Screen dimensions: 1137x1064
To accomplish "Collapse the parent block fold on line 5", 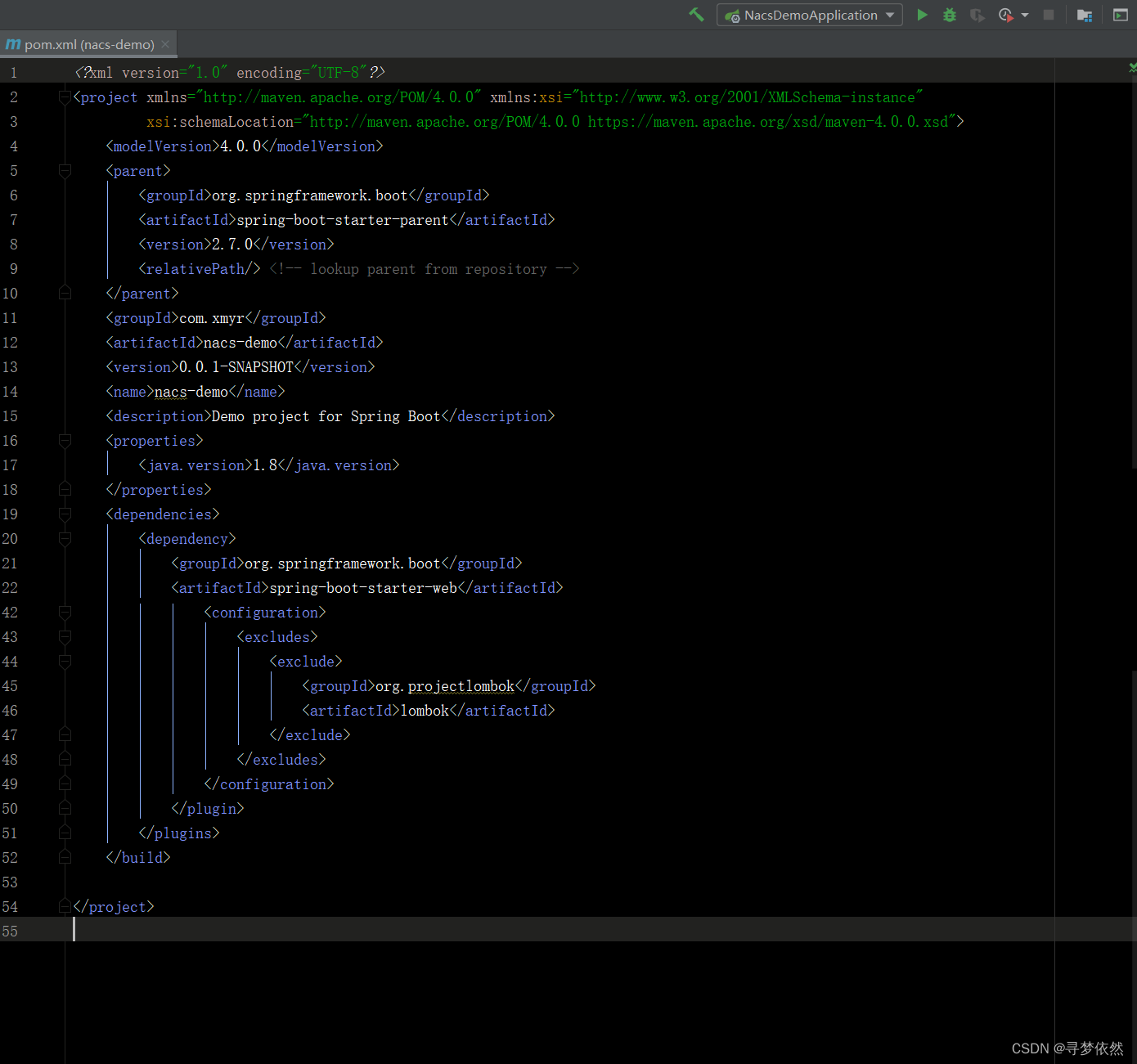I will pyautogui.click(x=65, y=171).
